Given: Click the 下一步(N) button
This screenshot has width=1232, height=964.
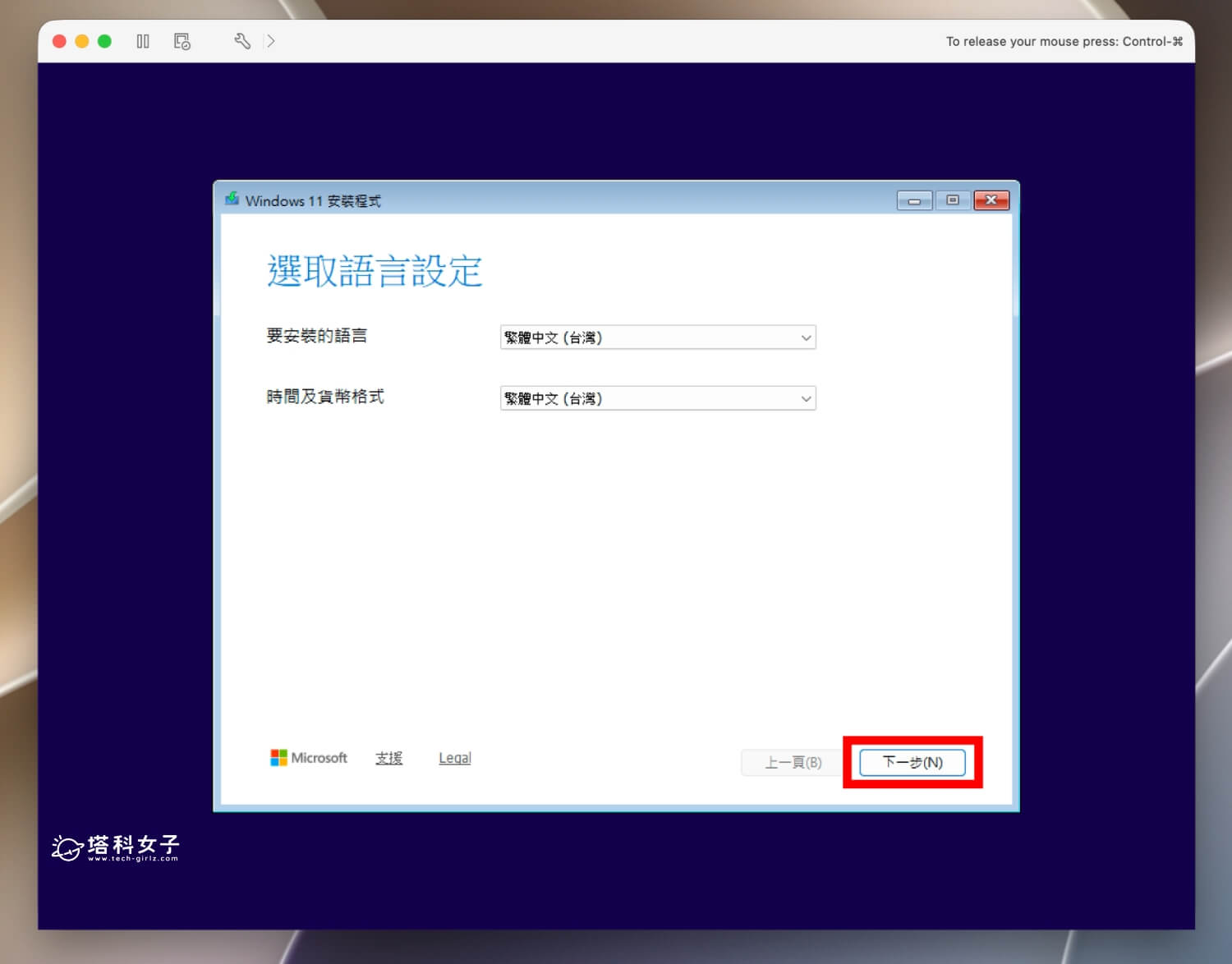Looking at the screenshot, I should [913, 762].
